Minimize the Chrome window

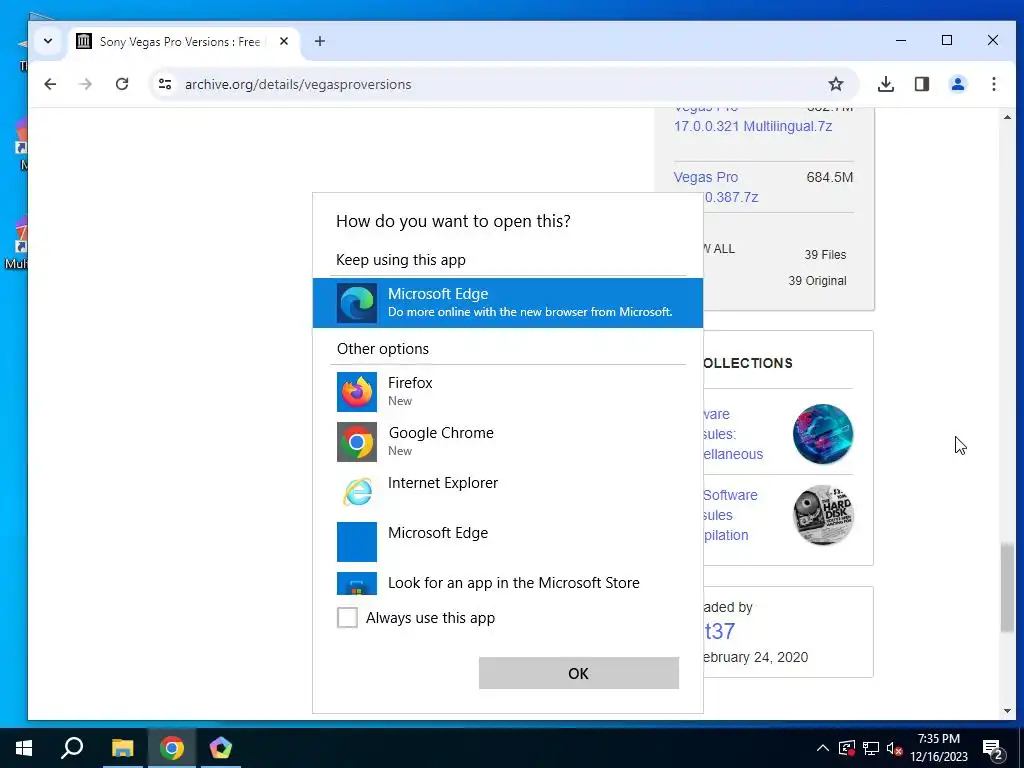pyautogui.click(x=901, y=40)
